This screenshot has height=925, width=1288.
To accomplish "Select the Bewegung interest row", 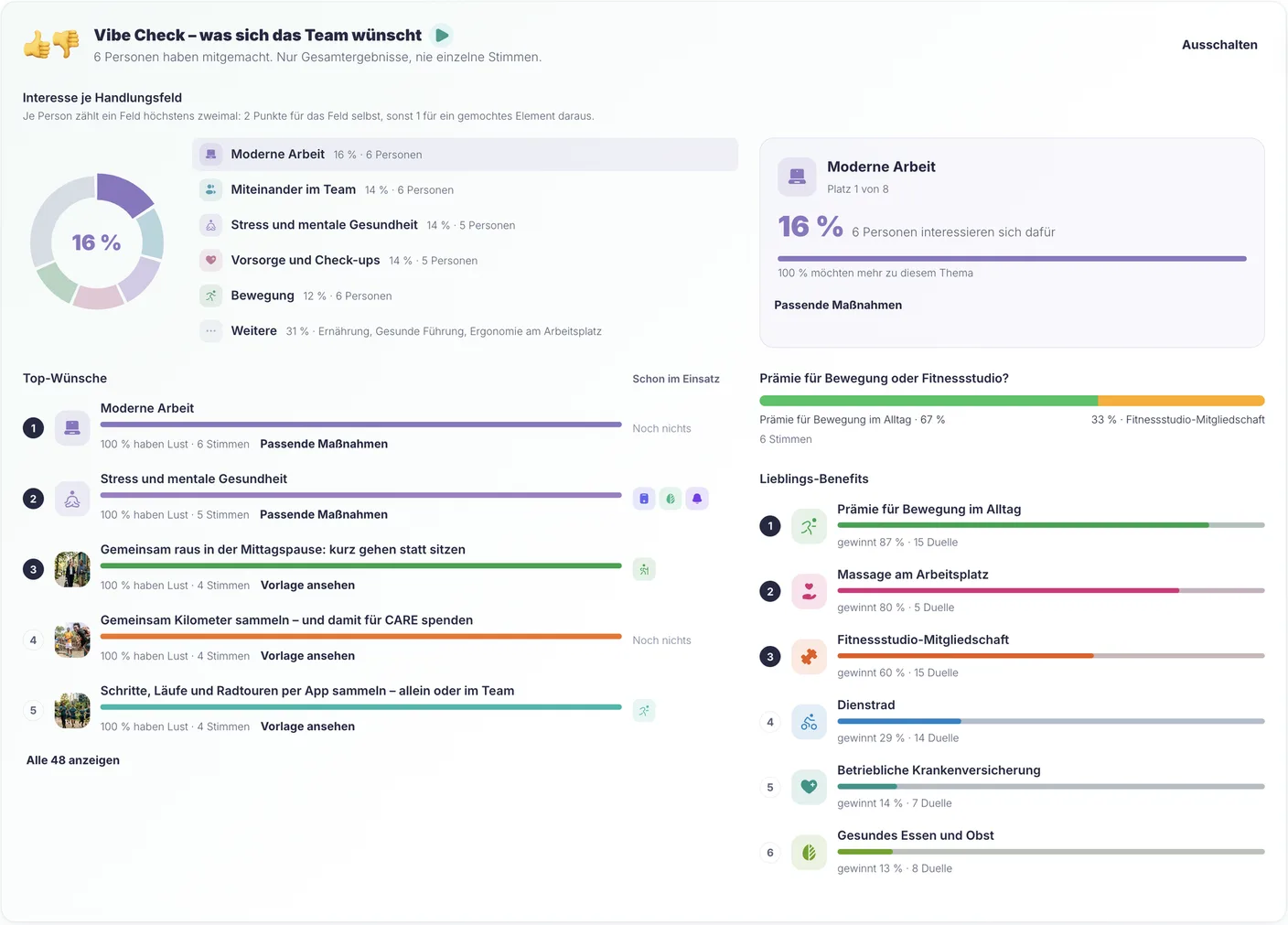I will [x=465, y=296].
